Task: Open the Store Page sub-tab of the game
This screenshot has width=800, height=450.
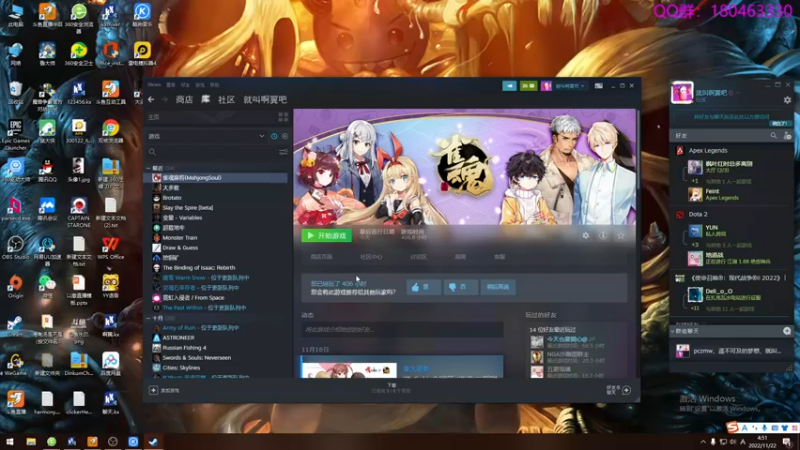Action: coord(321,257)
